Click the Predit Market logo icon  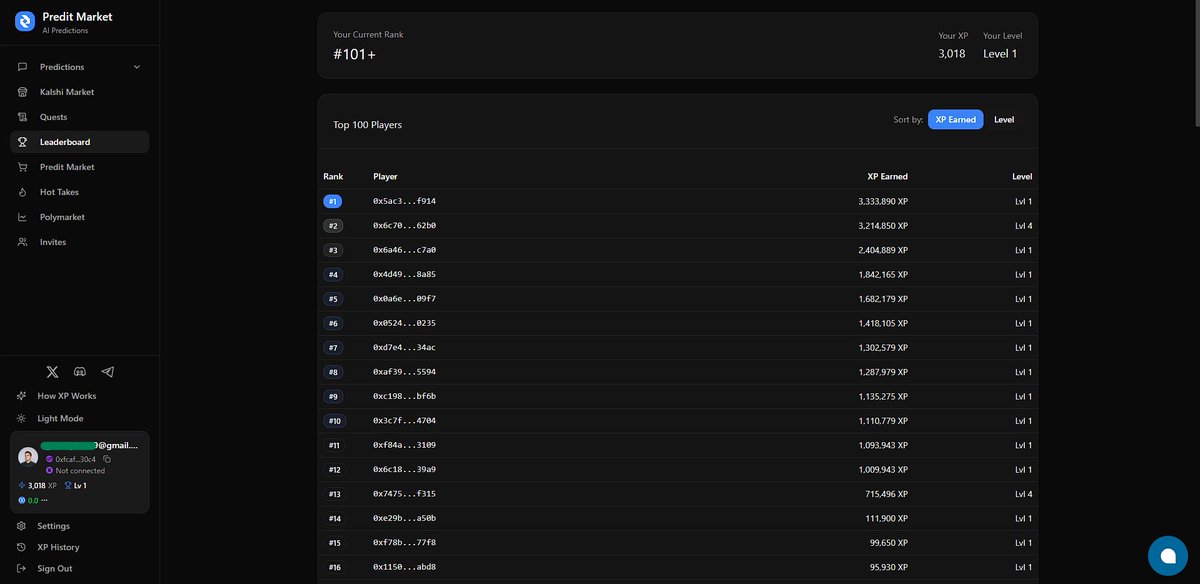click(x=25, y=21)
